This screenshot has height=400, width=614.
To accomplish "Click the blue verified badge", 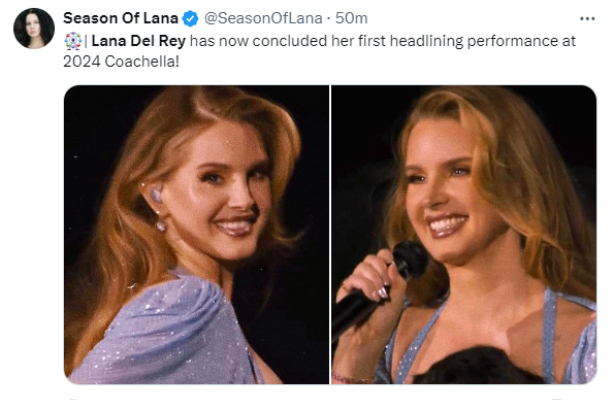I will 190,19.
